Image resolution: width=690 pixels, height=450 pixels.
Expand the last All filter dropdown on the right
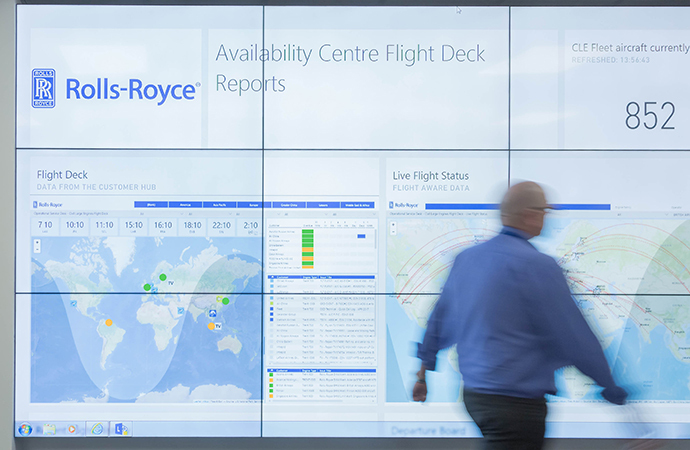pyautogui.click(x=353, y=214)
